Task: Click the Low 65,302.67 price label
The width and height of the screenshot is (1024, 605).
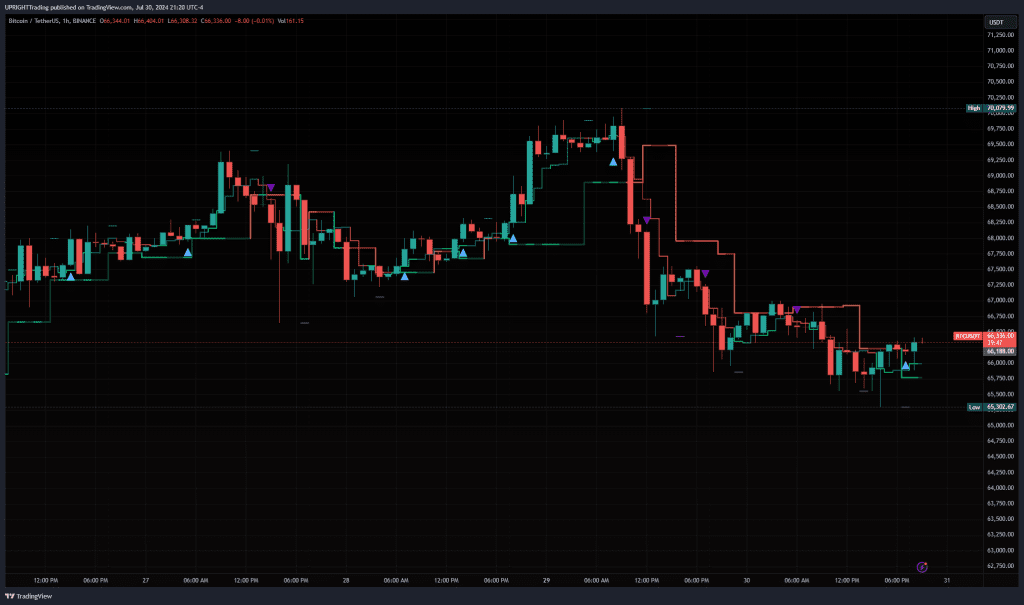Action: click(x=990, y=408)
